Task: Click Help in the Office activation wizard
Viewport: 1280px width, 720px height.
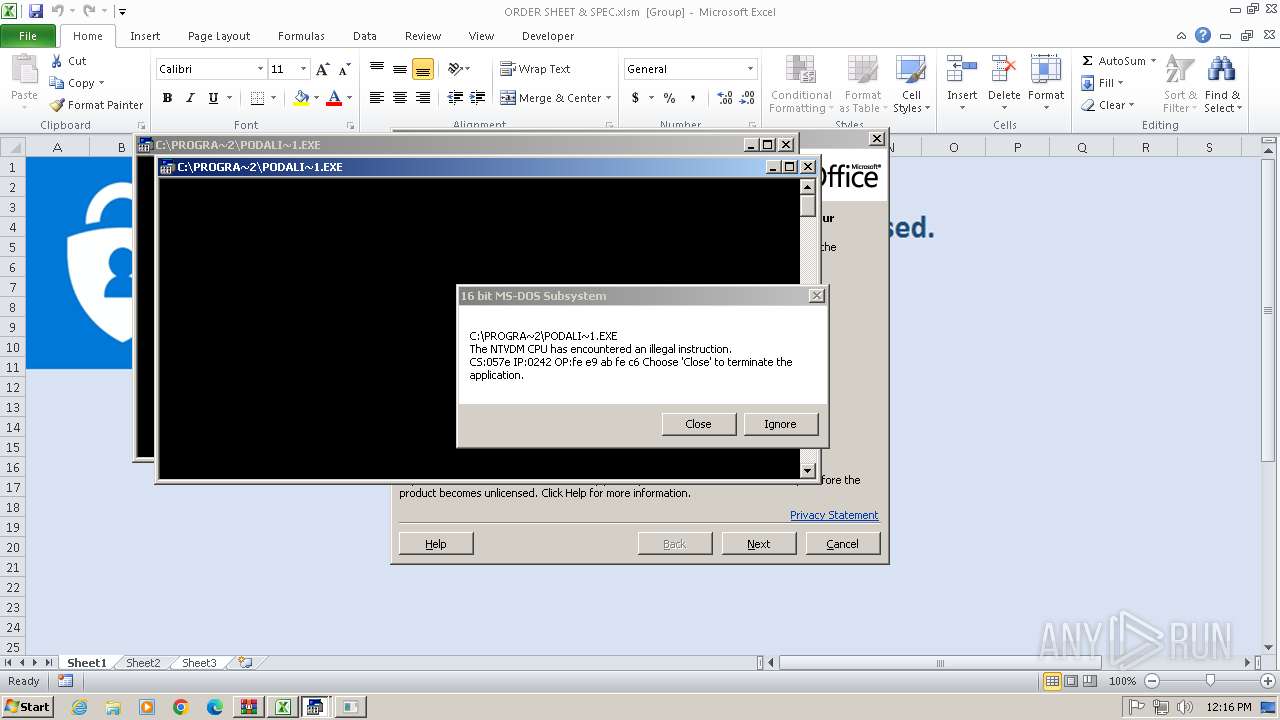Action: click(436, 544)
